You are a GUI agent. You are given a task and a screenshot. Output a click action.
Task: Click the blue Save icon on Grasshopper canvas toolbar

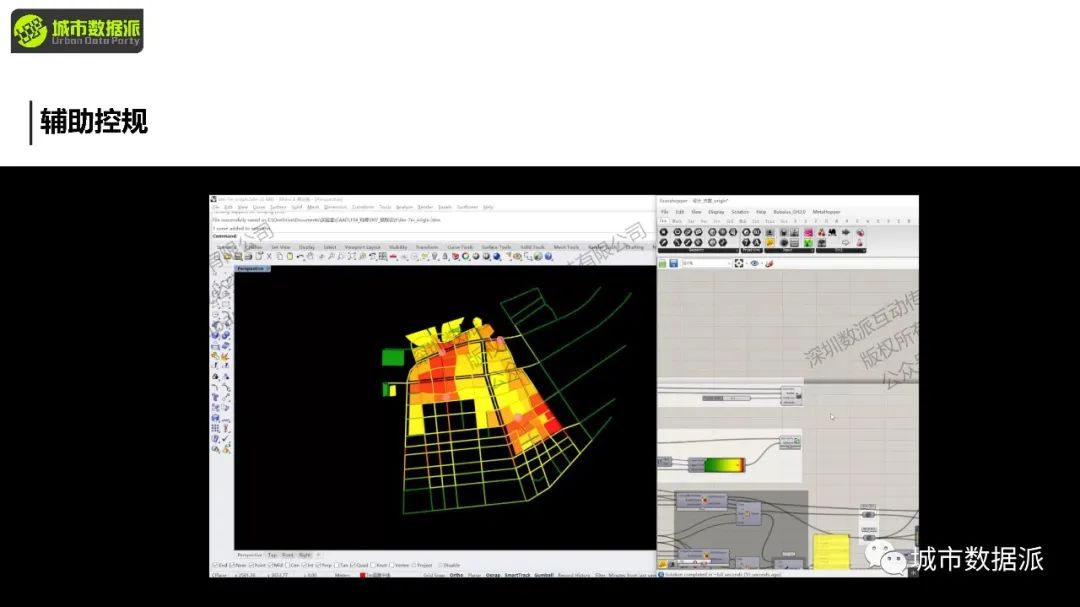674,263
